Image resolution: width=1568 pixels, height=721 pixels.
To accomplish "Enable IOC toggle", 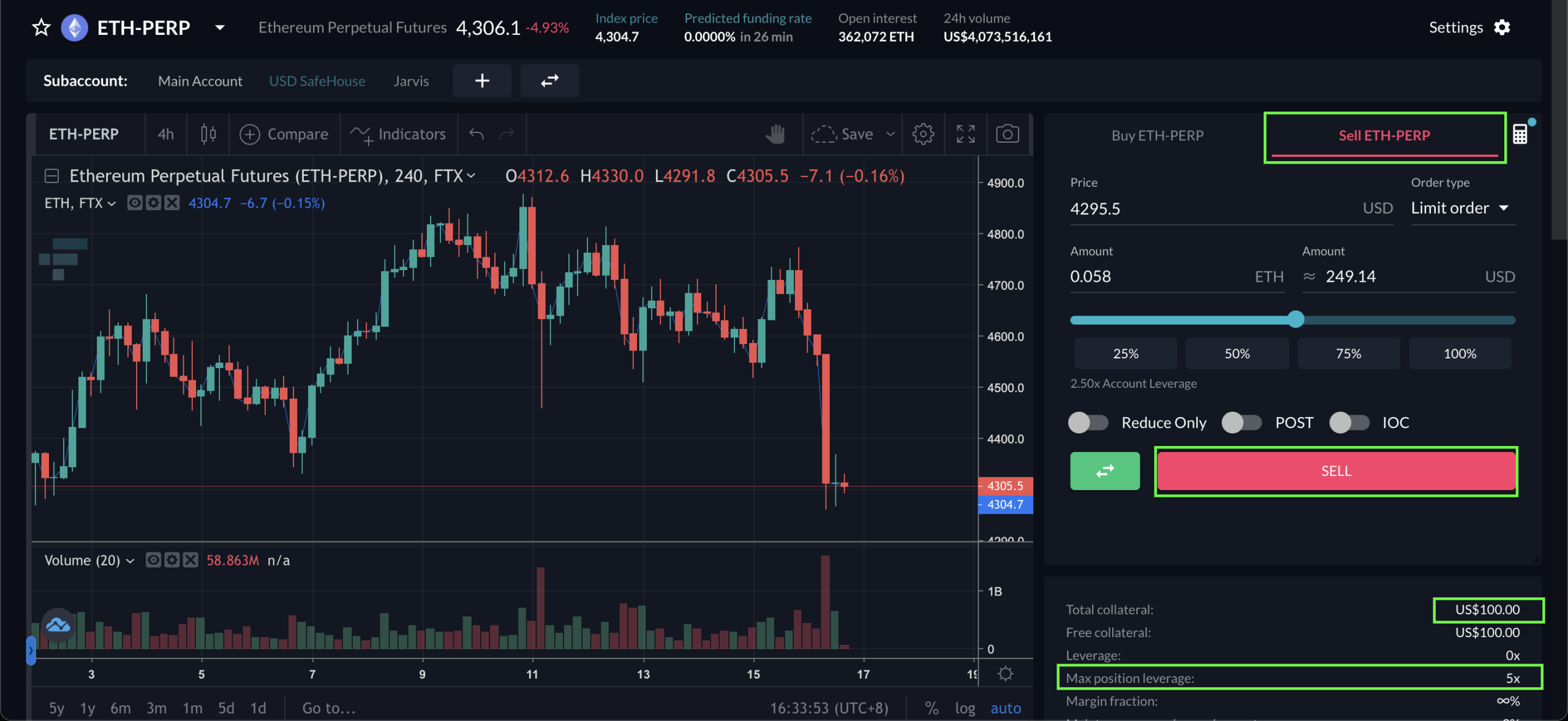I will [x=1349, y=423].
